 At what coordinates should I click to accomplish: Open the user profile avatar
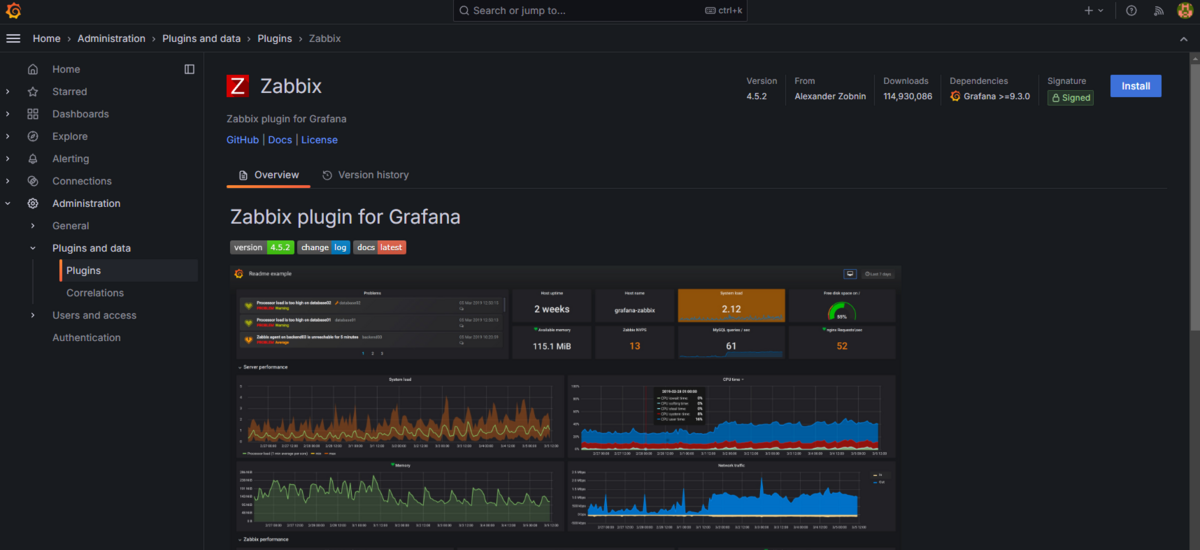coord(1185,10)
